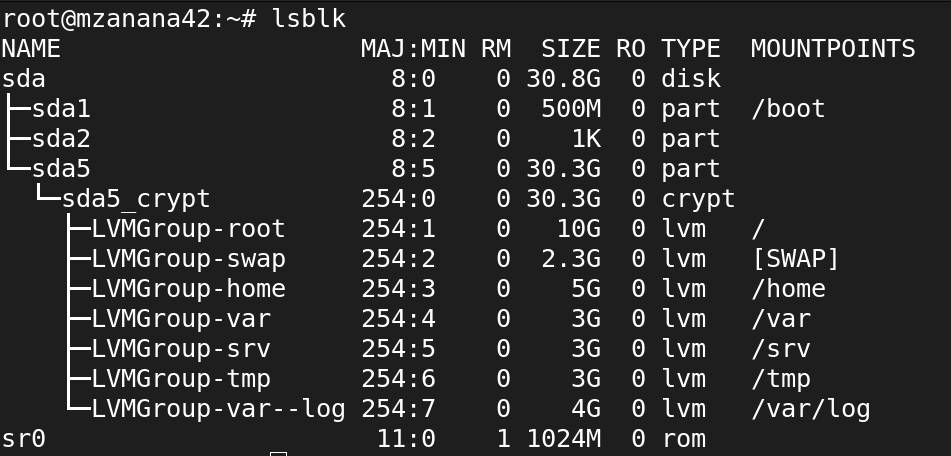Select the LVMGroup-tmp volume name

(181, 379)
